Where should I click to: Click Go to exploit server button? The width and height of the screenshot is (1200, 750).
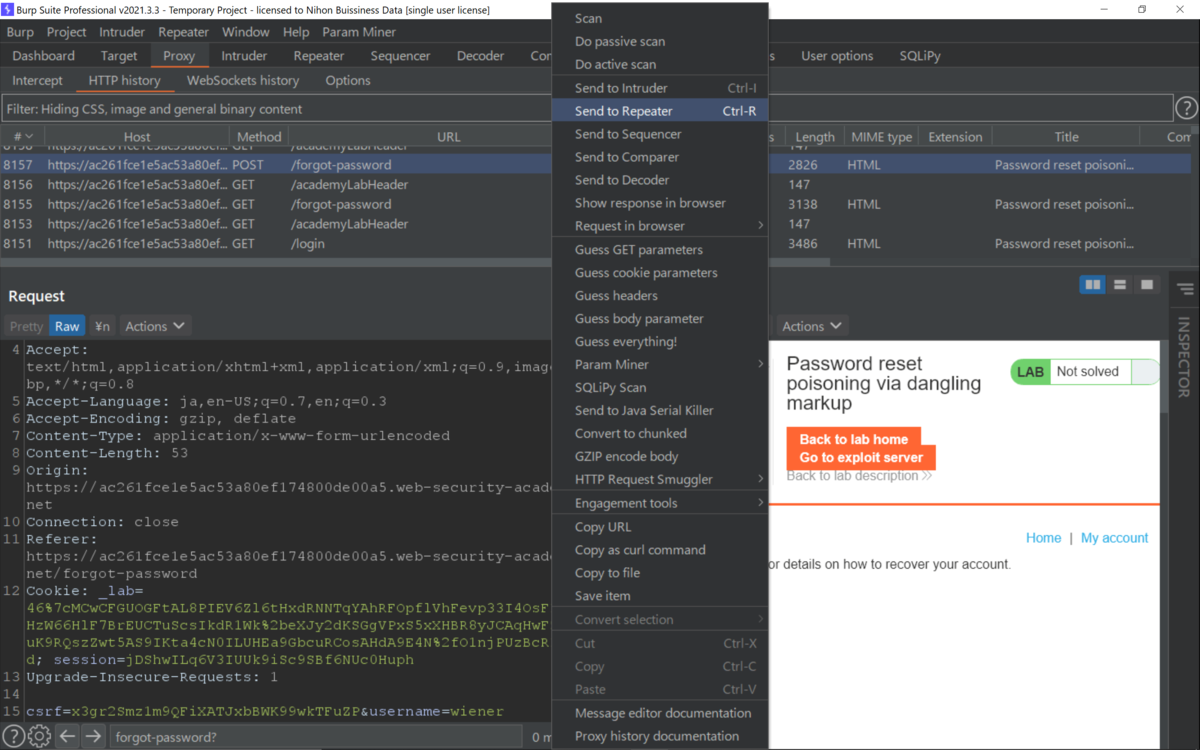(x=861, y=458)
